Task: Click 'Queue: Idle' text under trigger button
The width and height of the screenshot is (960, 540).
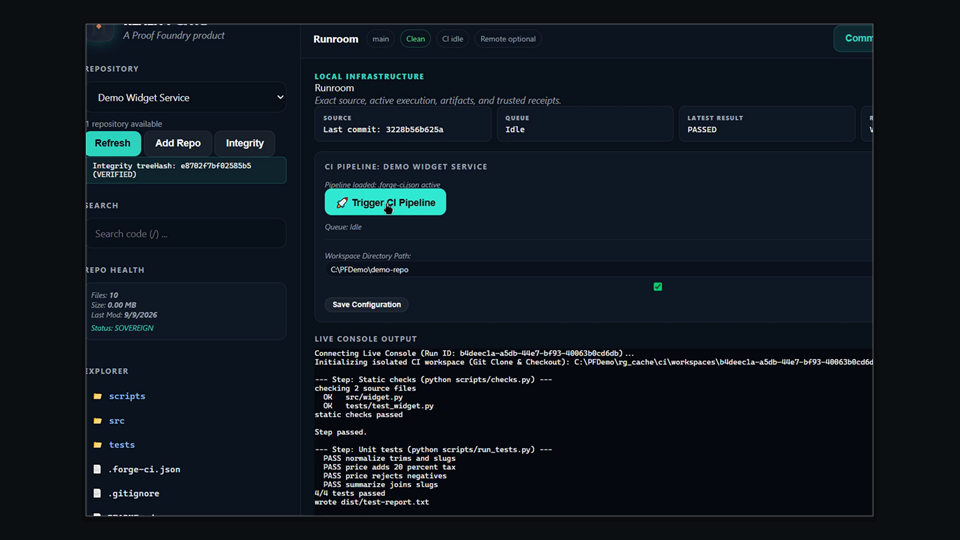Action: click(x=343, y=227)
